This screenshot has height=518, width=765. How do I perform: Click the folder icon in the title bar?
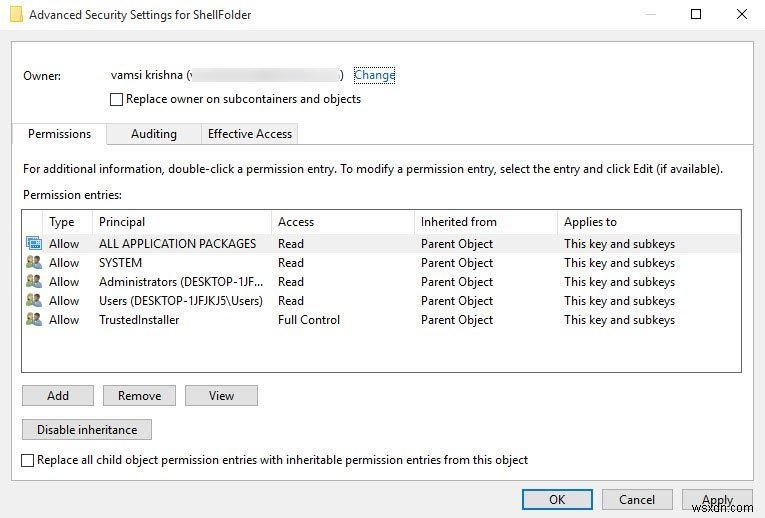pyautogui.click(x=16, y=14)
